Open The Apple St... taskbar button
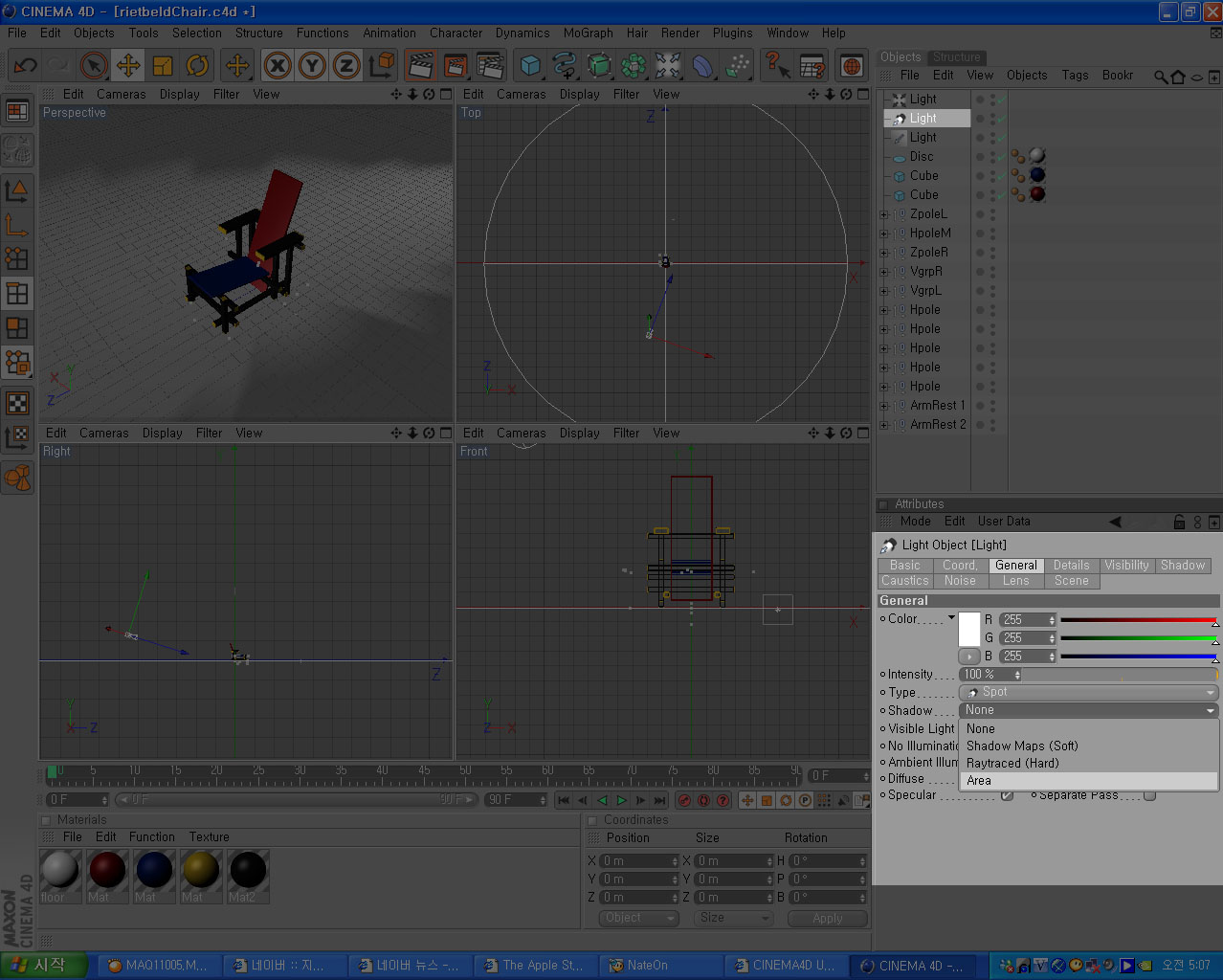 [536, 966]
